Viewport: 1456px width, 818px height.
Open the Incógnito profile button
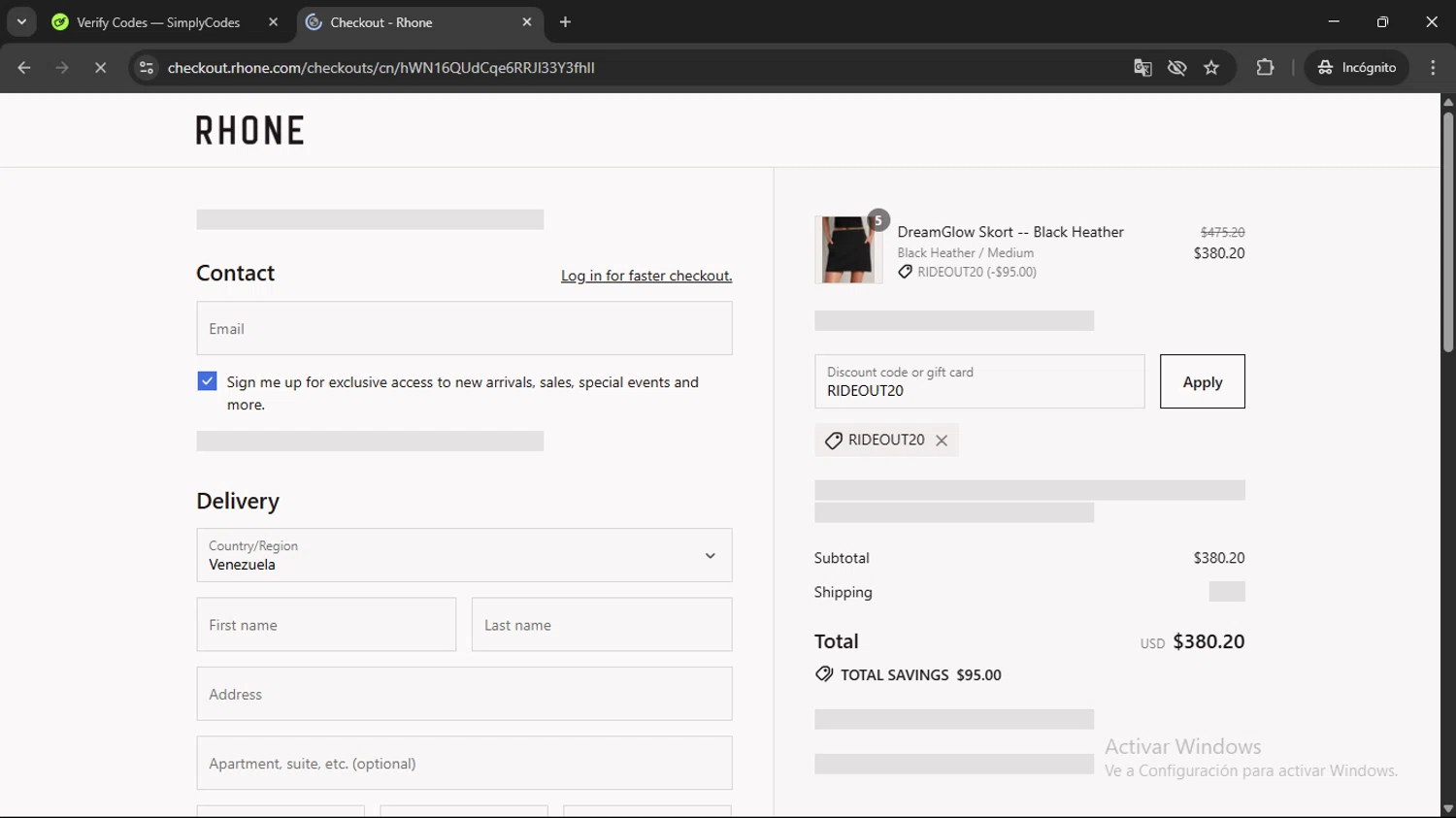[1356, 68]
